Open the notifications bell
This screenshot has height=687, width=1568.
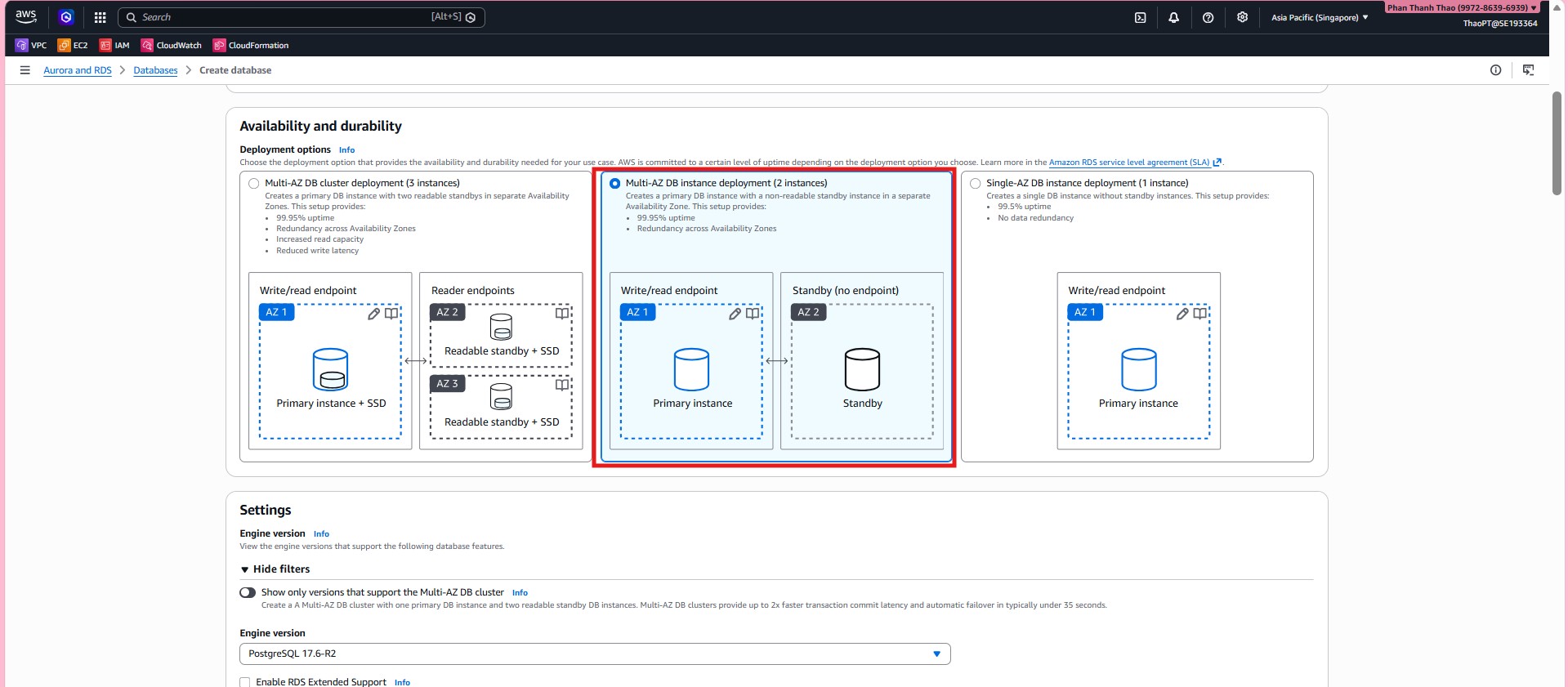pos(1173,17)
